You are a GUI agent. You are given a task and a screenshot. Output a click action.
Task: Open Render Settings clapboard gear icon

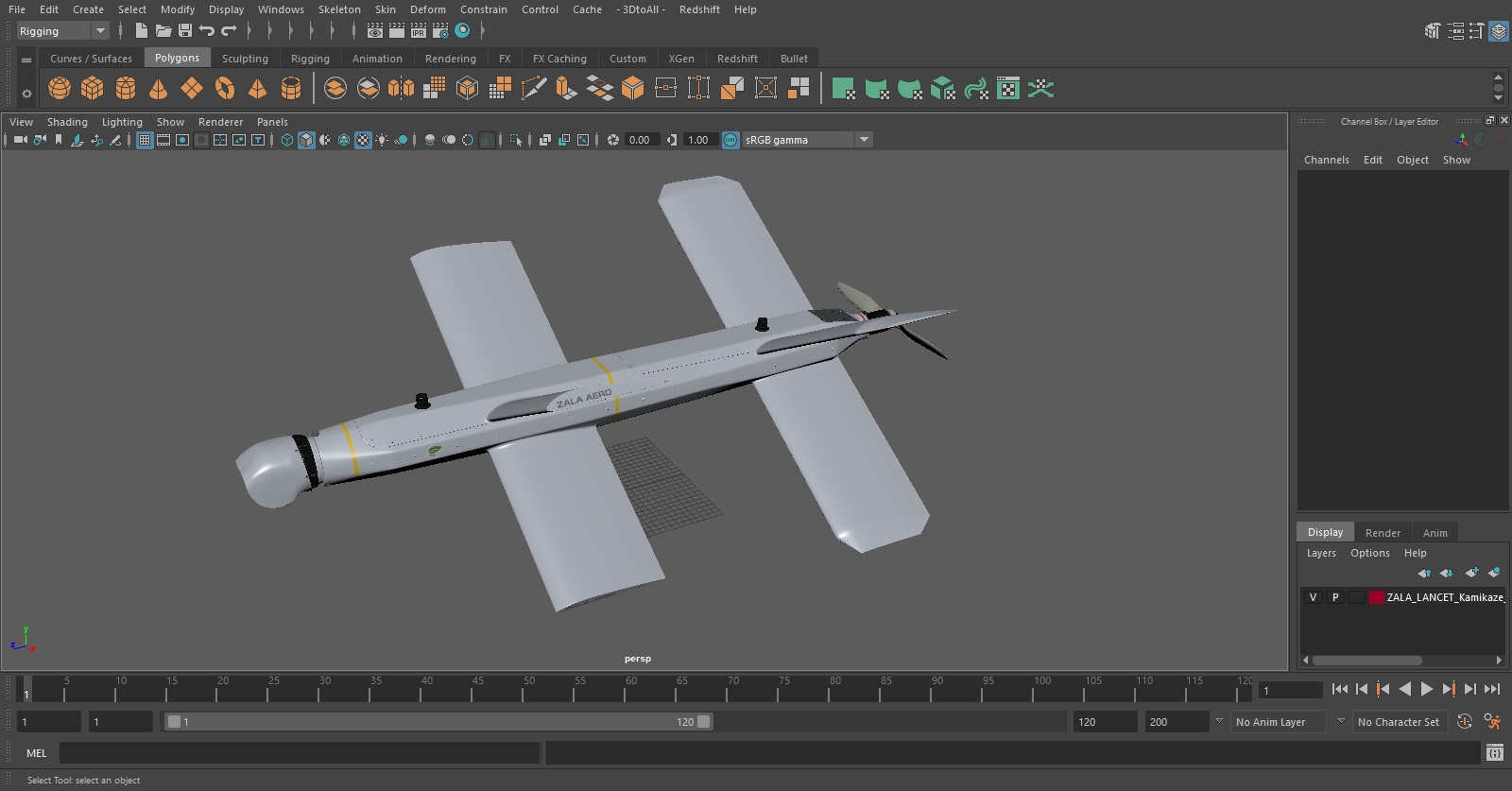(440, 31)
